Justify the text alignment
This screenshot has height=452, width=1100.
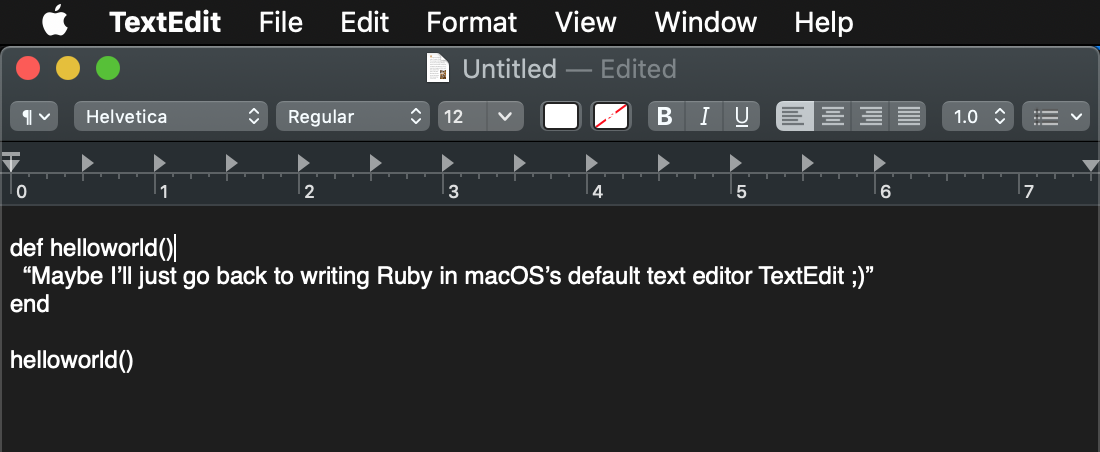908,117
